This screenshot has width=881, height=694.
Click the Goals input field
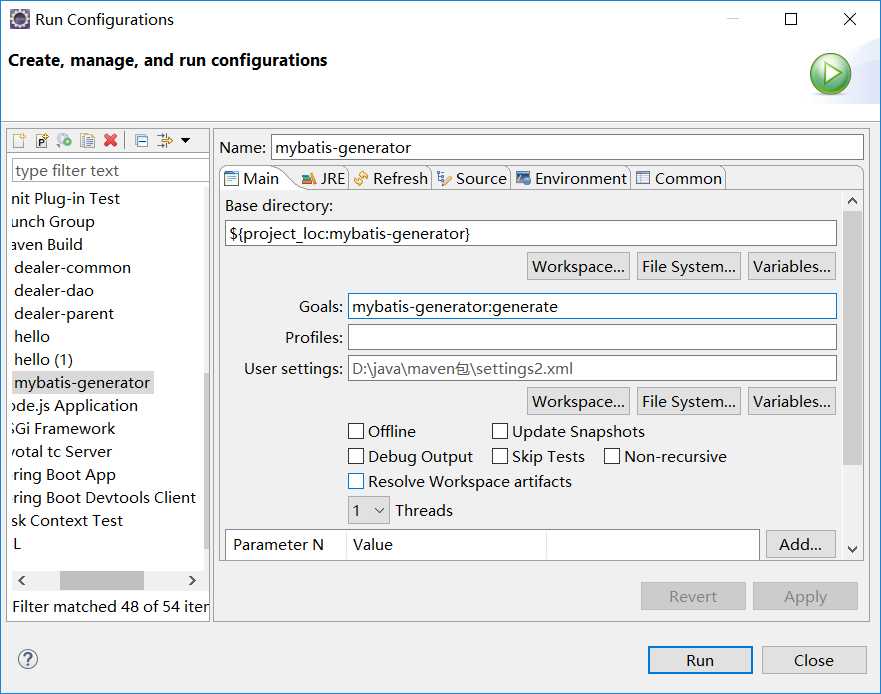click(592, 306)
